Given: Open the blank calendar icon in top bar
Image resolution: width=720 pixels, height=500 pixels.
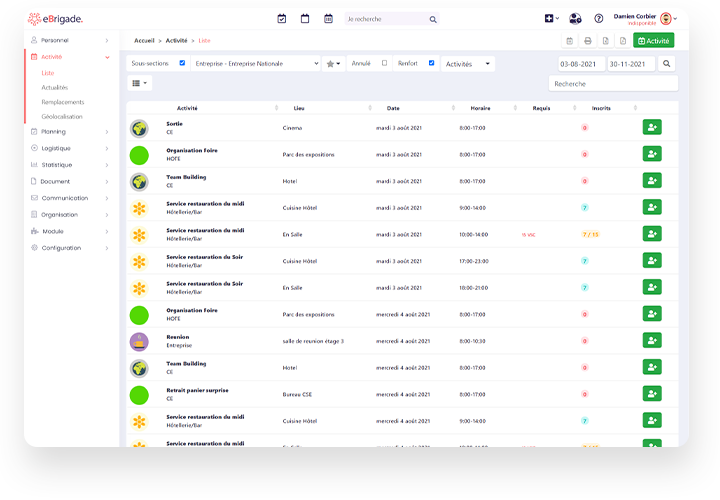Looking at the screenshot, I should [x=305, y=19].
